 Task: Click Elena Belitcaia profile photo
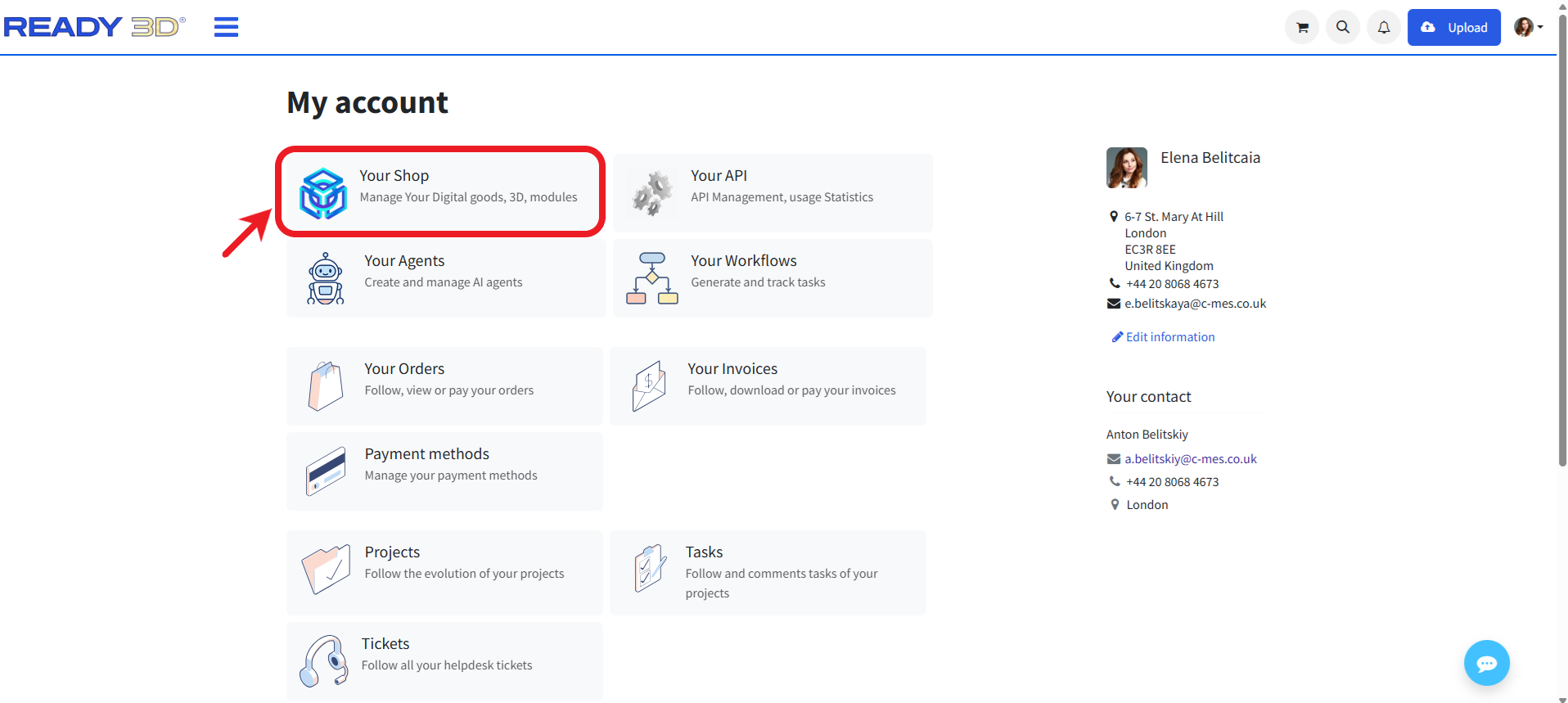(1127, 168)
